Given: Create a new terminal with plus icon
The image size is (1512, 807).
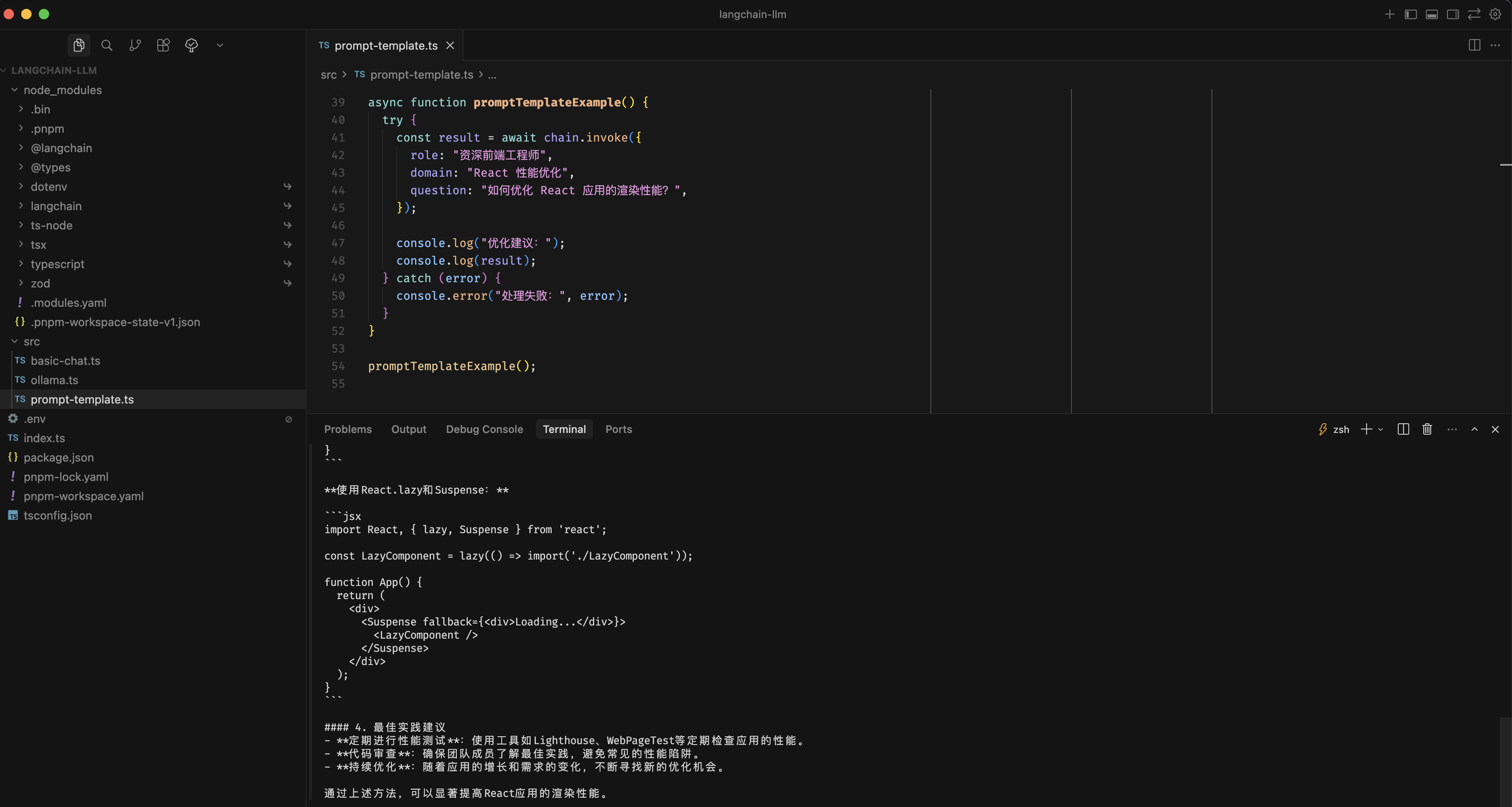Looking at the screenshot, I should (x=1367, y=429).
